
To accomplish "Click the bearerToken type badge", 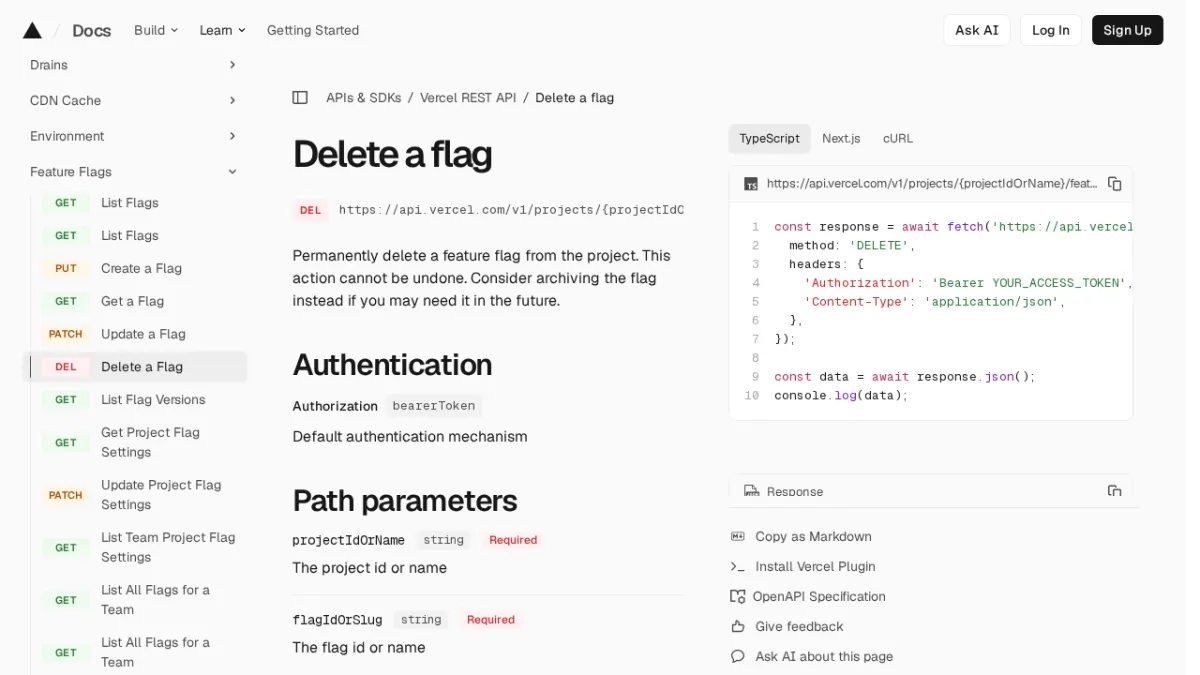I will point(433,406).
